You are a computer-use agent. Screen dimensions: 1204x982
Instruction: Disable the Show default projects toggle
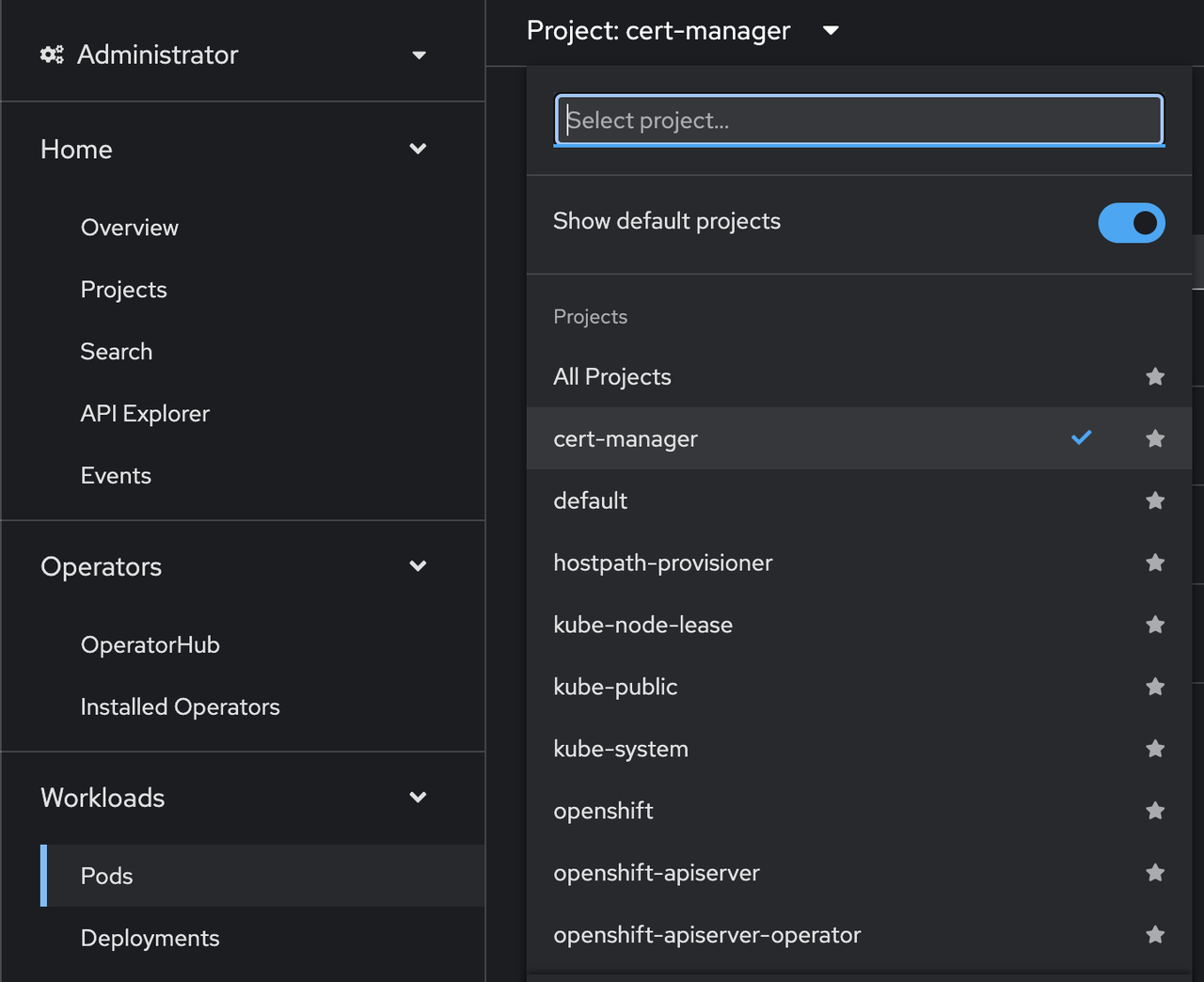point(1132,223)
